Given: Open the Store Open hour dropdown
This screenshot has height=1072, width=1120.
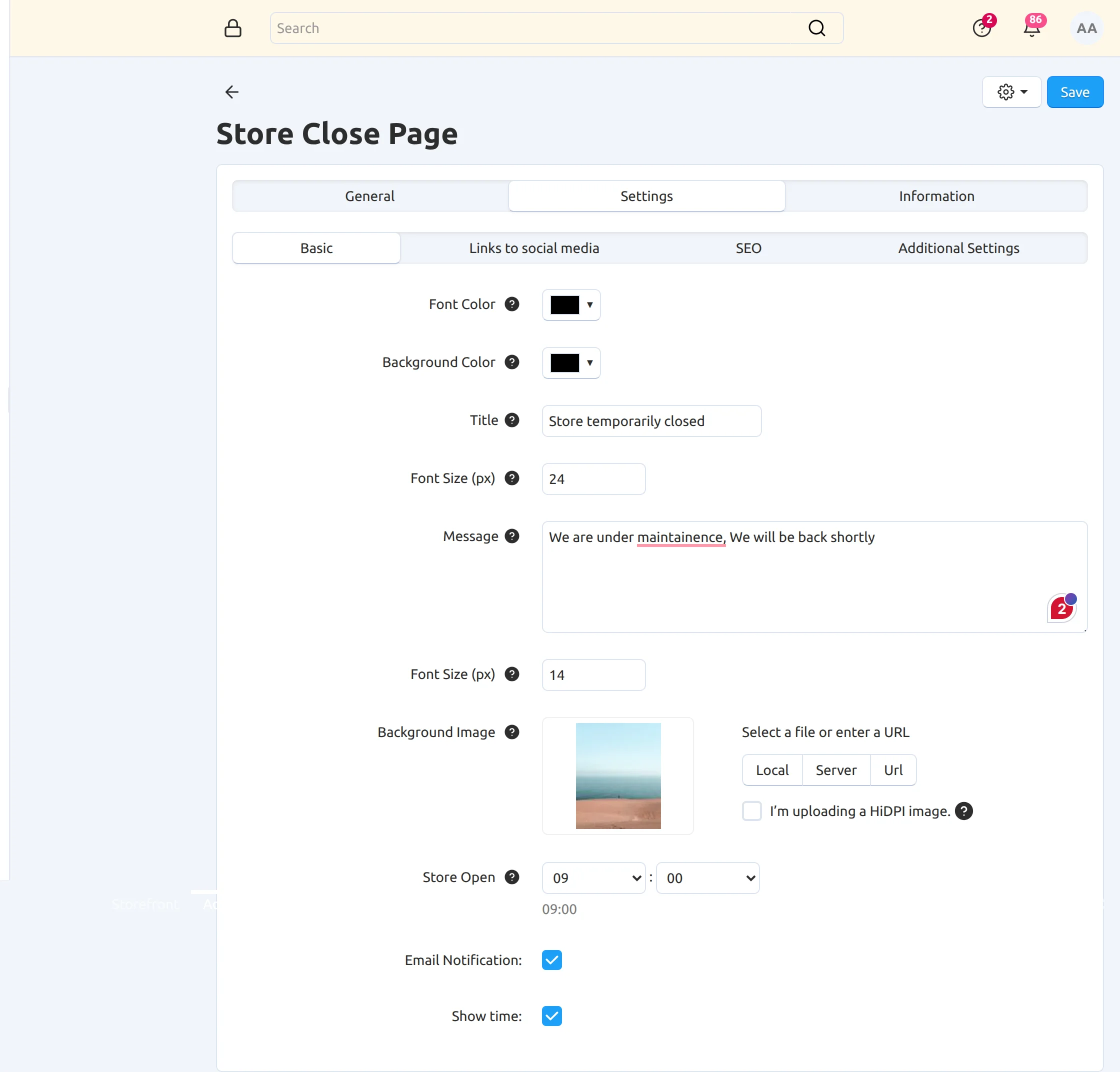Looking at the screenshot, I should pyautogui.click(x=593, y=877).
